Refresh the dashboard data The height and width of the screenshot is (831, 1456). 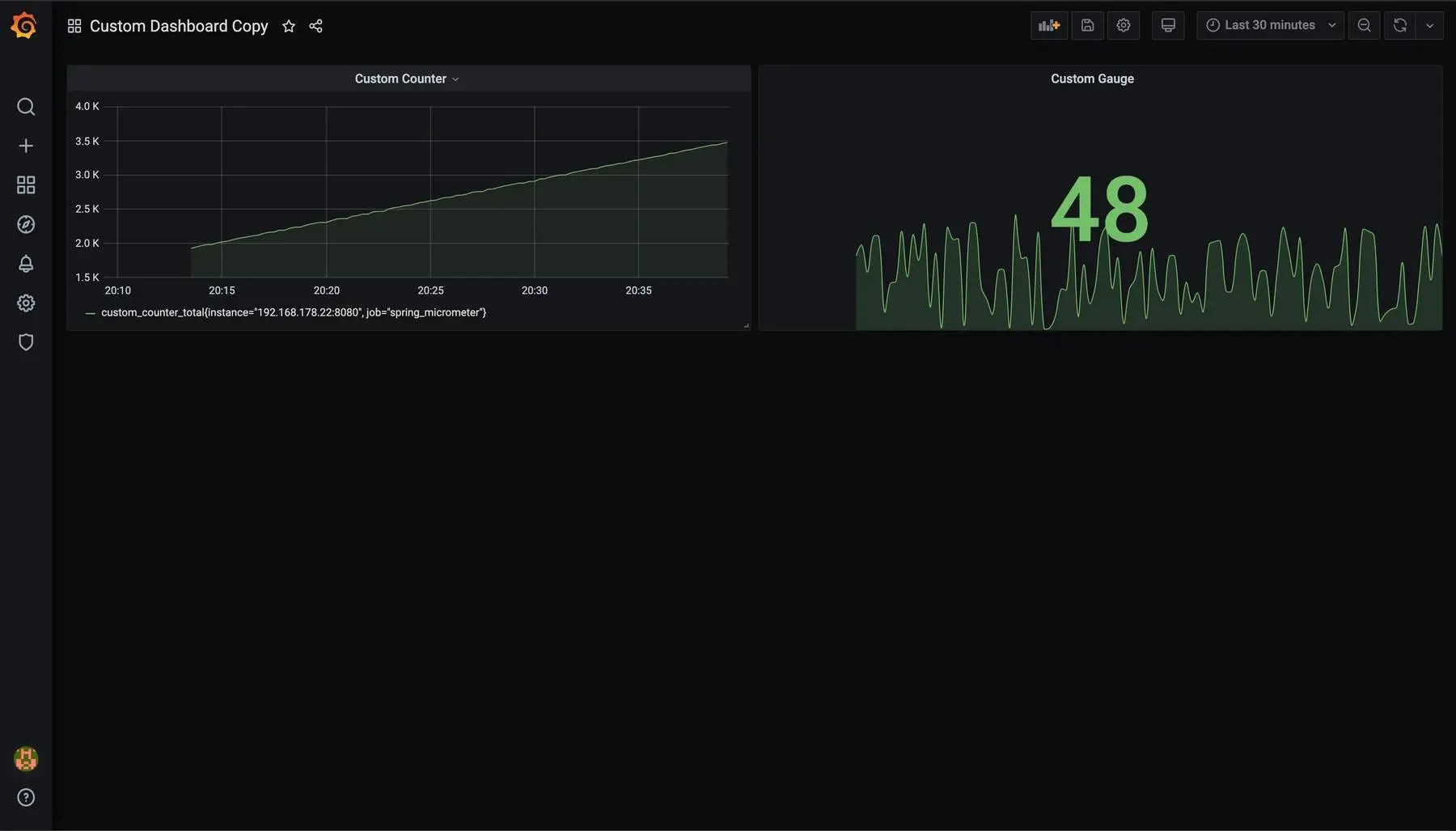click(1399, 25)
